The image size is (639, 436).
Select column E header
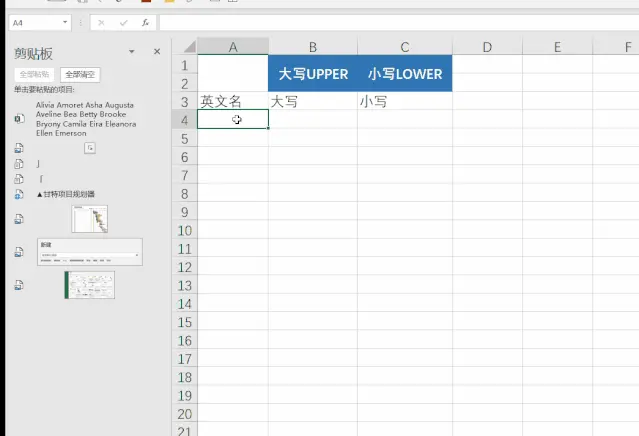557,47
